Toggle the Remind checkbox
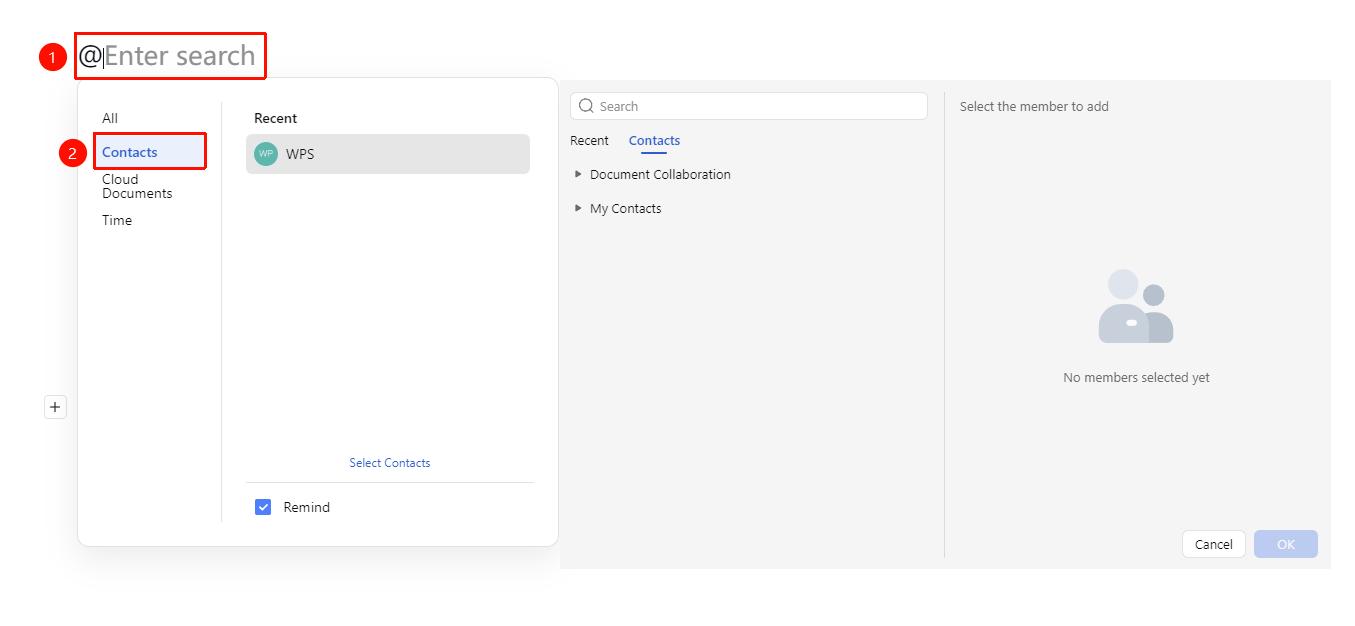 click(263, 507)
